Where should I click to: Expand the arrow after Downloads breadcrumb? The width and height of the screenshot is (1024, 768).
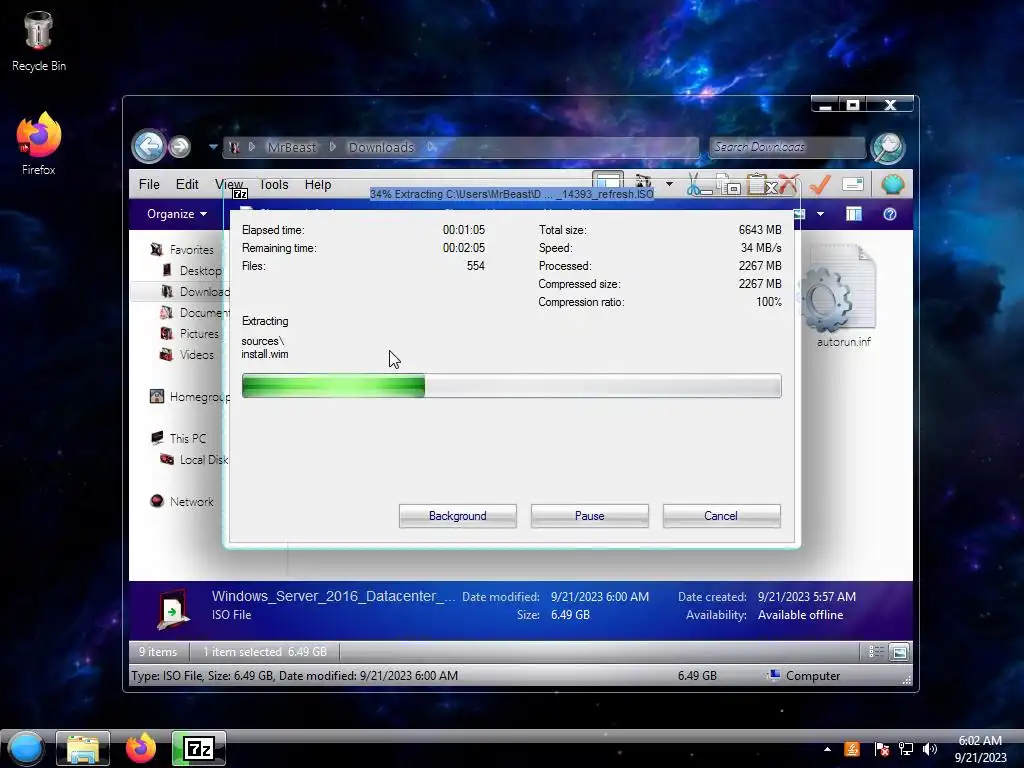point(431,148)
